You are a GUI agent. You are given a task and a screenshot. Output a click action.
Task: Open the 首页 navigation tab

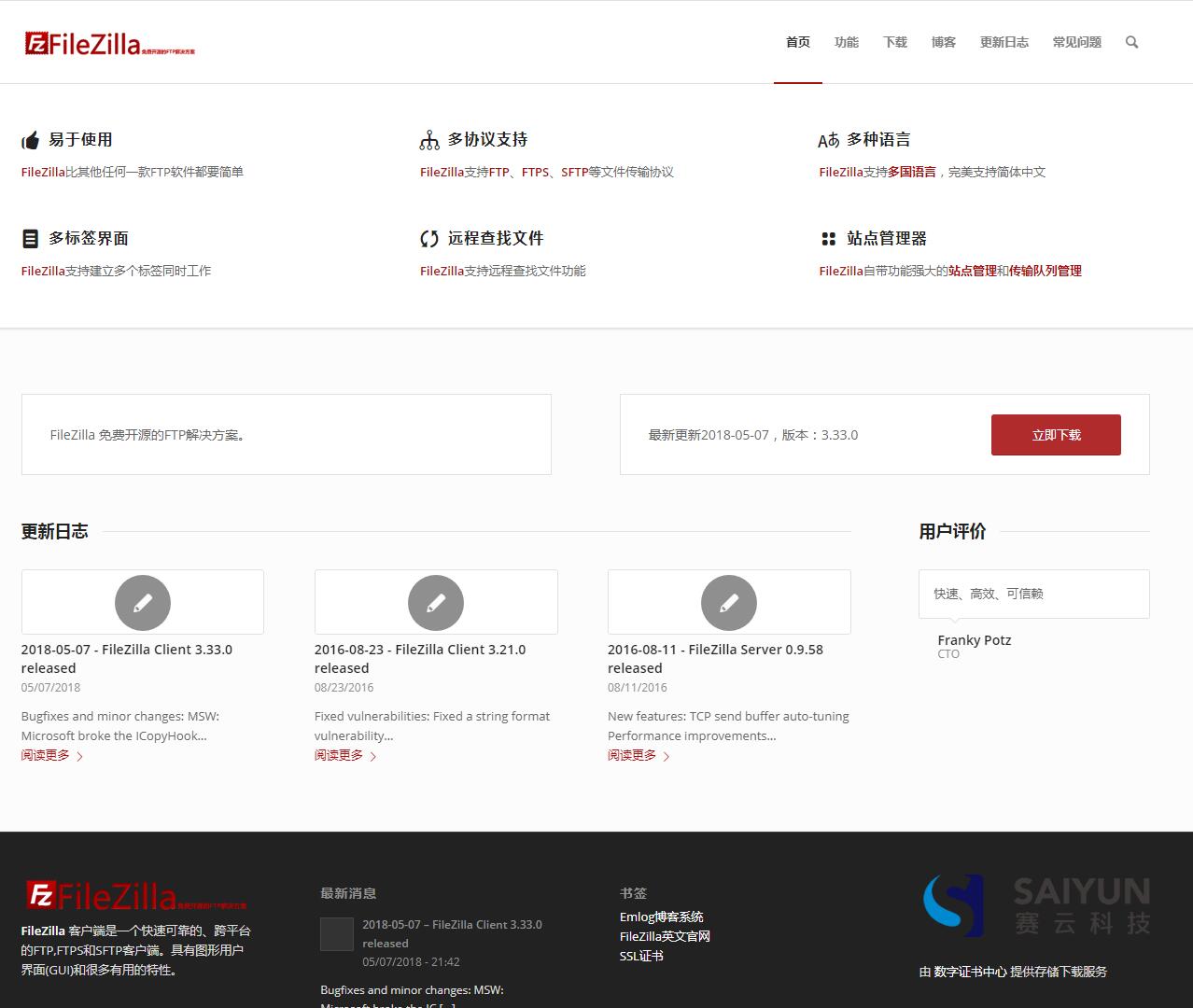[x=798, y=42]
